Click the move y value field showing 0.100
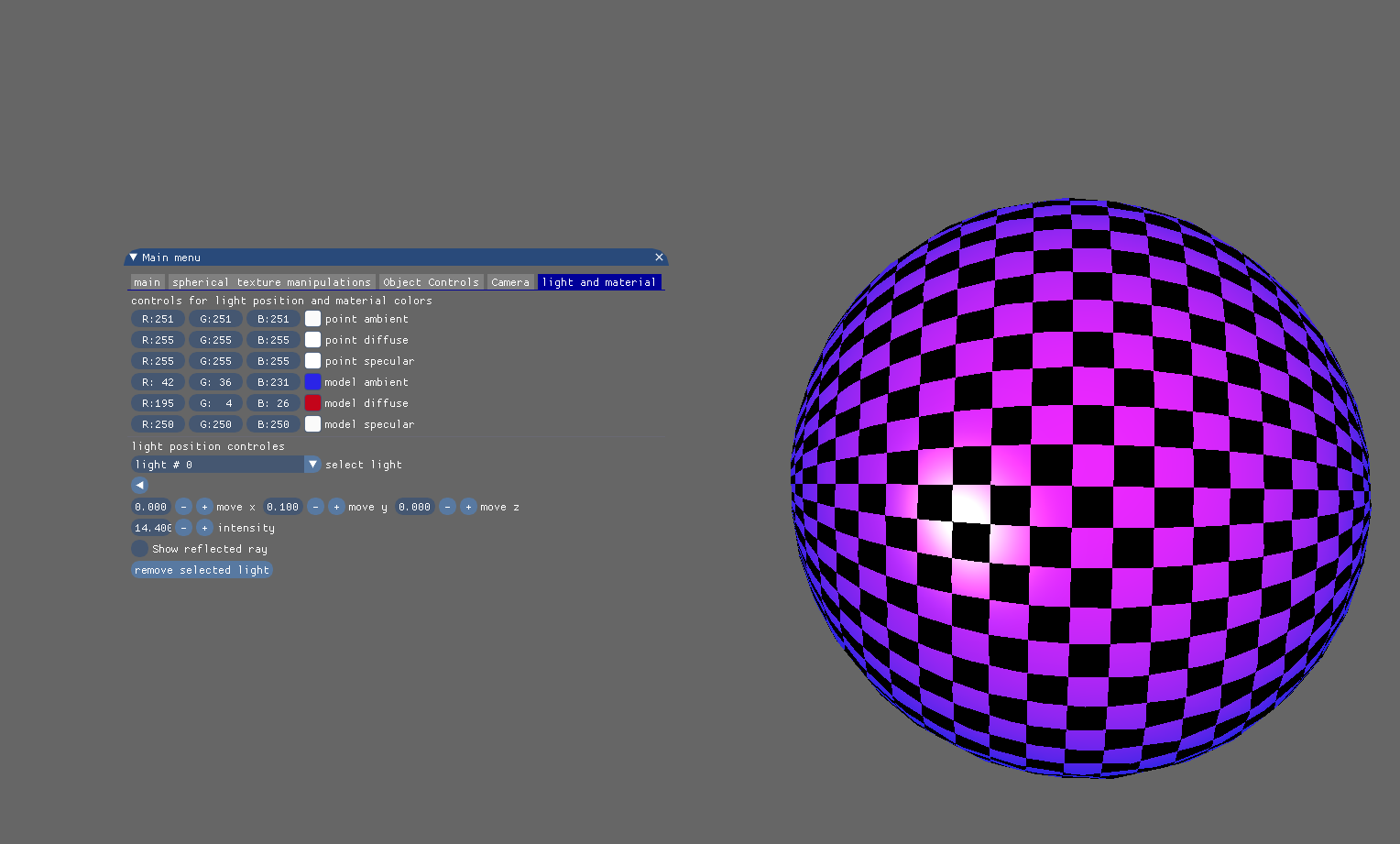 (282, 506)
